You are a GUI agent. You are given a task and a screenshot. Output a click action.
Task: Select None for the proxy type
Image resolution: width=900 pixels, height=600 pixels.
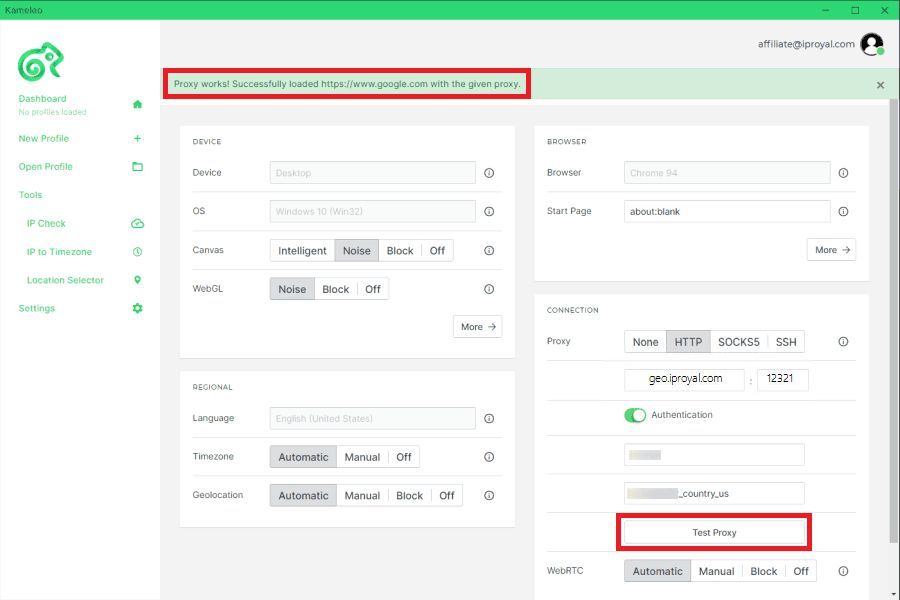click(645, 342)
